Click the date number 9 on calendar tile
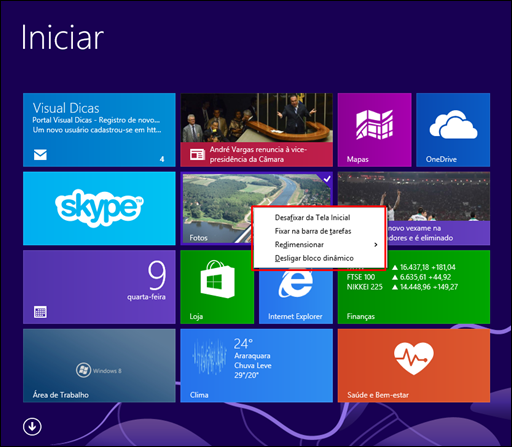This screenshot has height=447, width=512. (157, 275)
